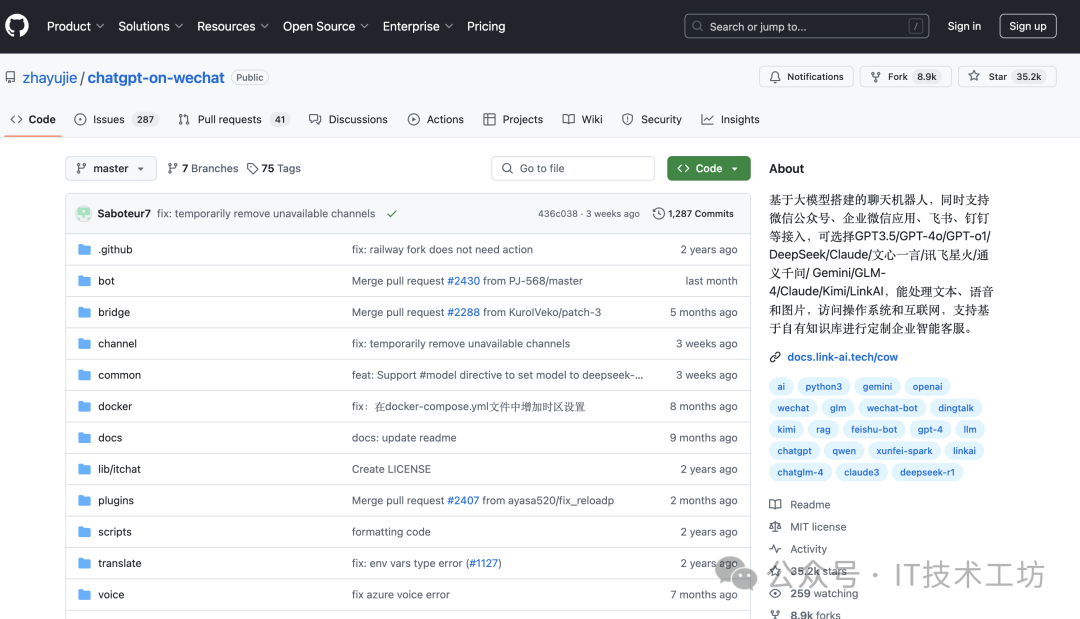The height and width of the screenshot is (619, 1080).
Task: Switch to the Insights tab
Action: tap(730, 119)
